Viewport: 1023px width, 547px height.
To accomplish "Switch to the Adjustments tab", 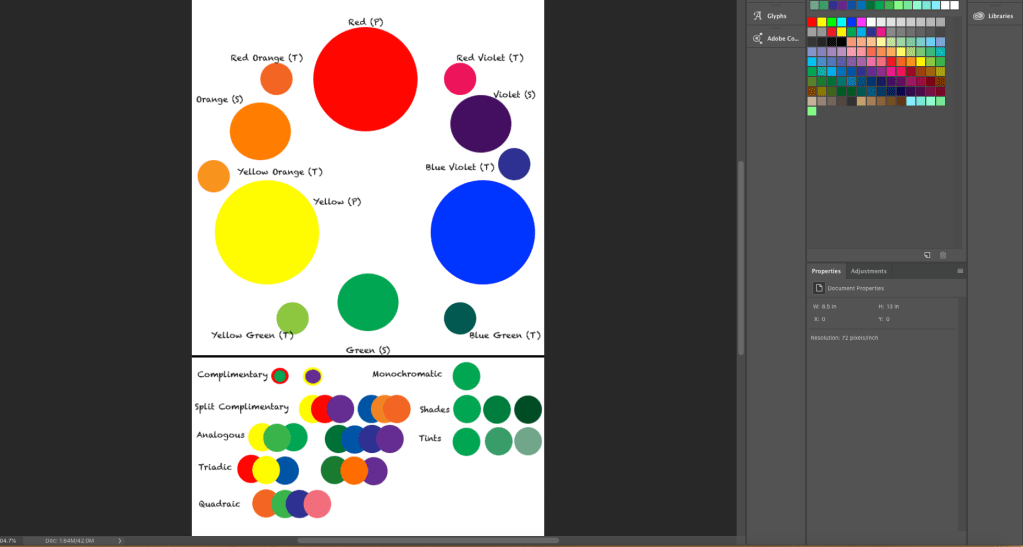I will 868,271.
